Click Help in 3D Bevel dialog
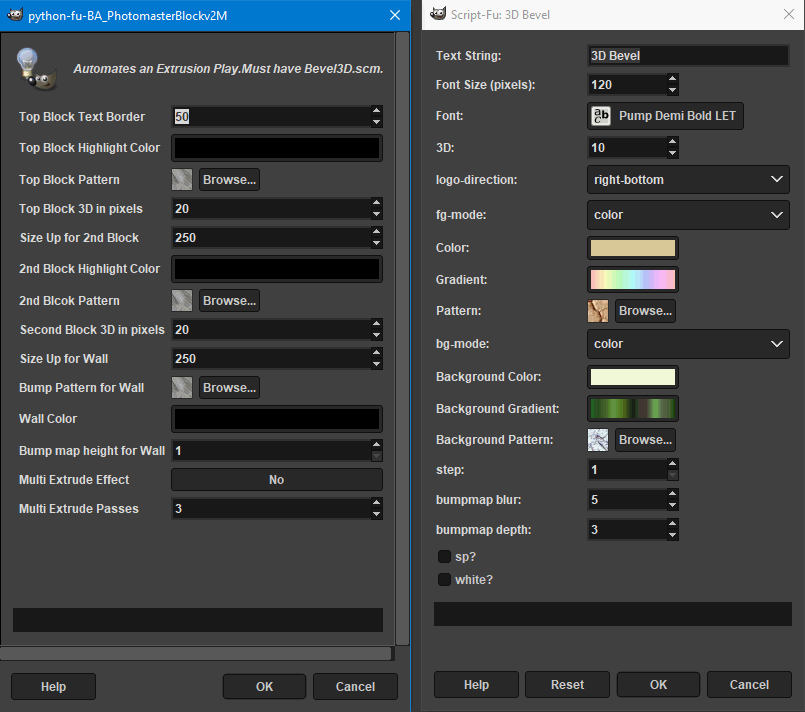This screenshot has width=805, height=712. 476,684
